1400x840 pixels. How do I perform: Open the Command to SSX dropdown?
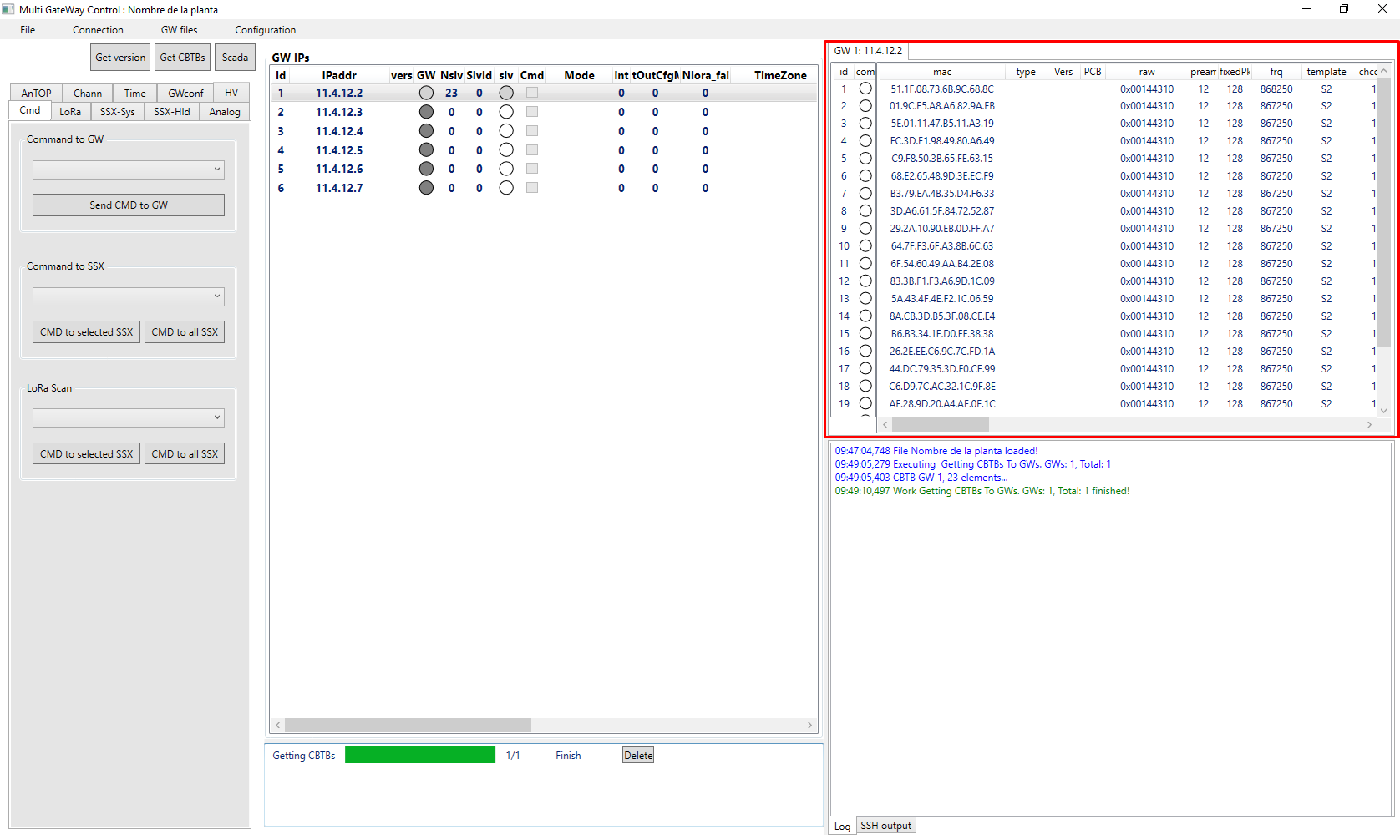pyautogui.click(x=128, y=296)
